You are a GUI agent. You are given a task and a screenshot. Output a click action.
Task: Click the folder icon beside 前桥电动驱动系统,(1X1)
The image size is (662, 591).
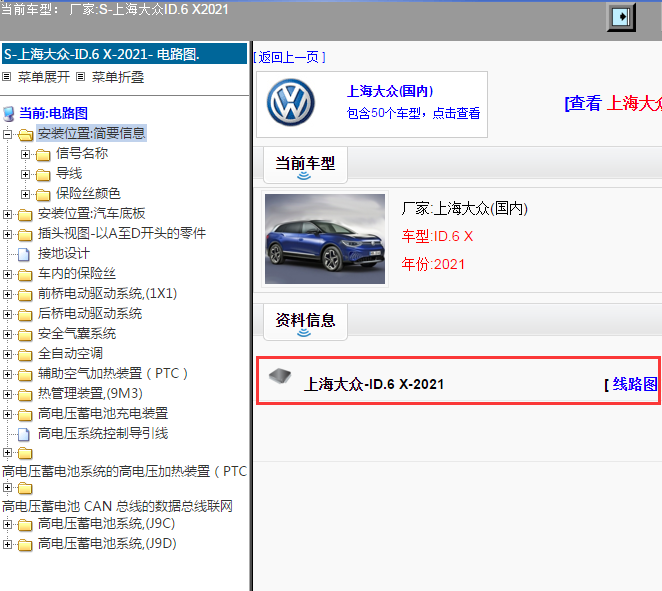coord(25,295)
